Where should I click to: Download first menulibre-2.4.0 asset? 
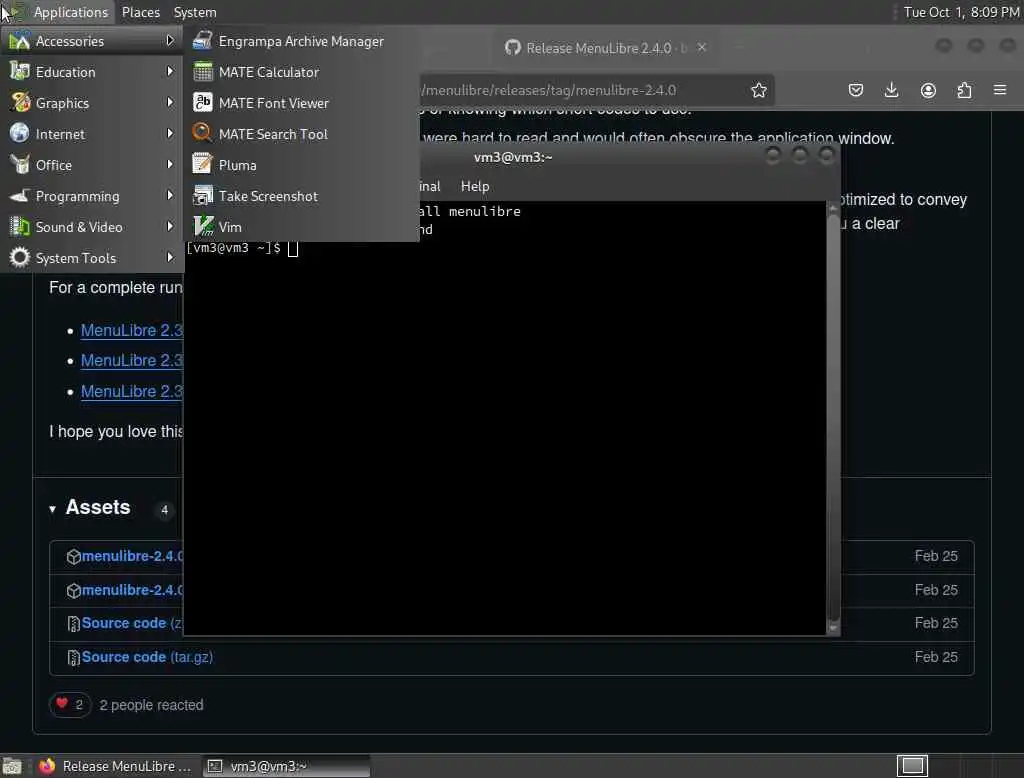132,556
